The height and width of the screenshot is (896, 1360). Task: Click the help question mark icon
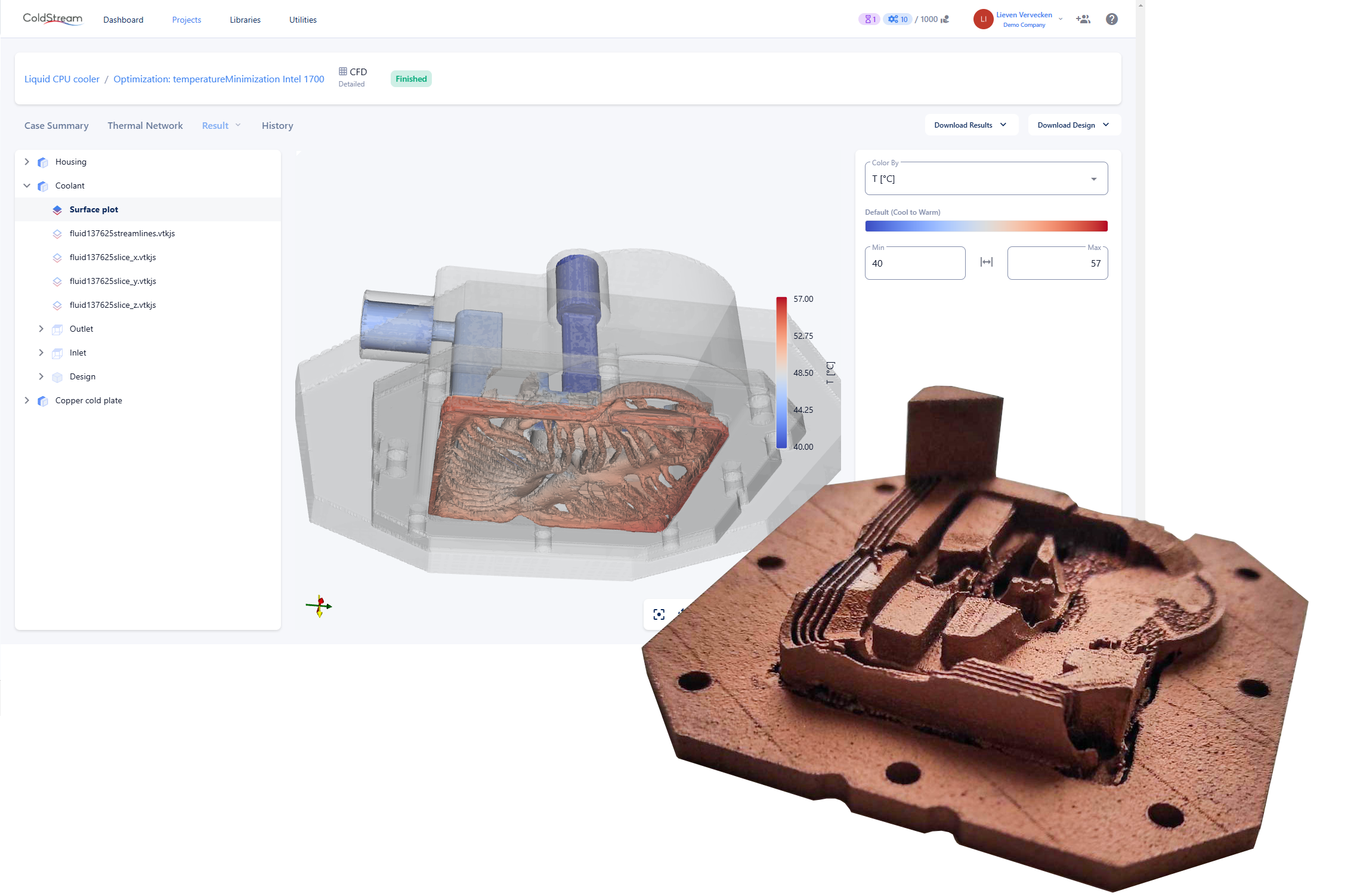click(x=1111, y=19)
